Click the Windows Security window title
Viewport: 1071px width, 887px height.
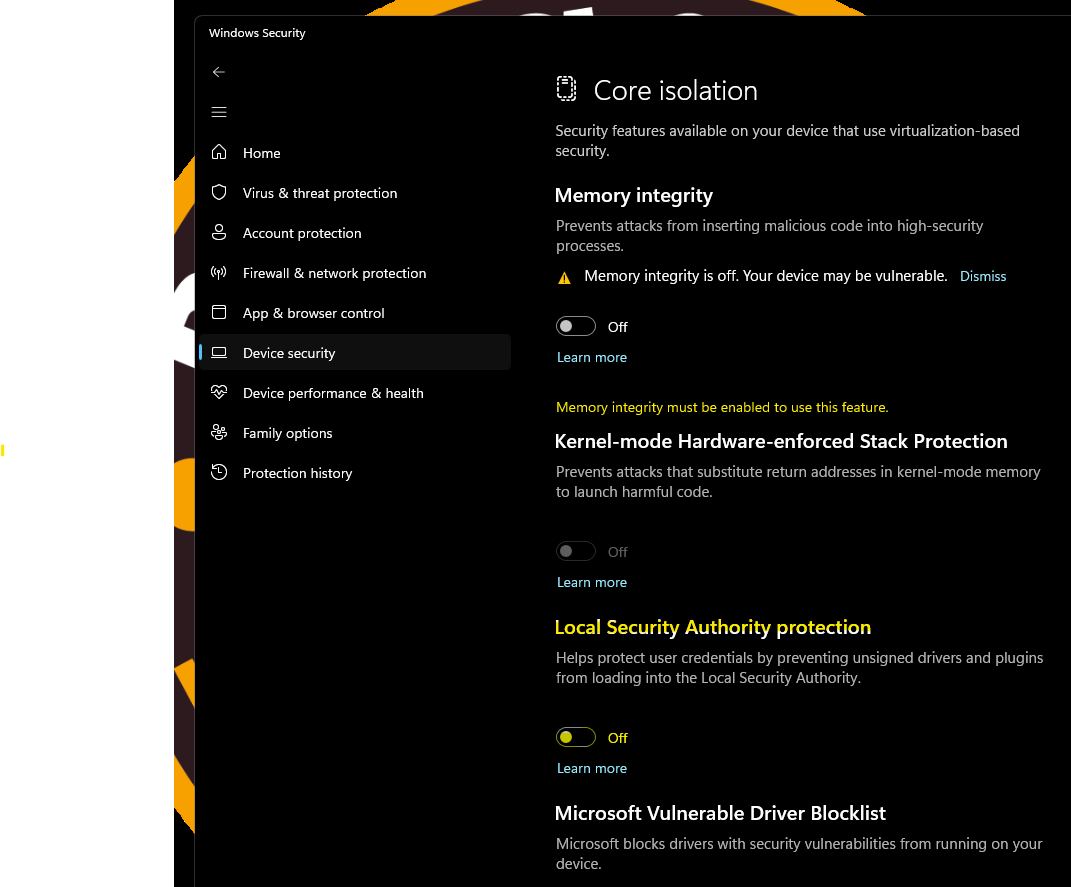coord(257,33)
